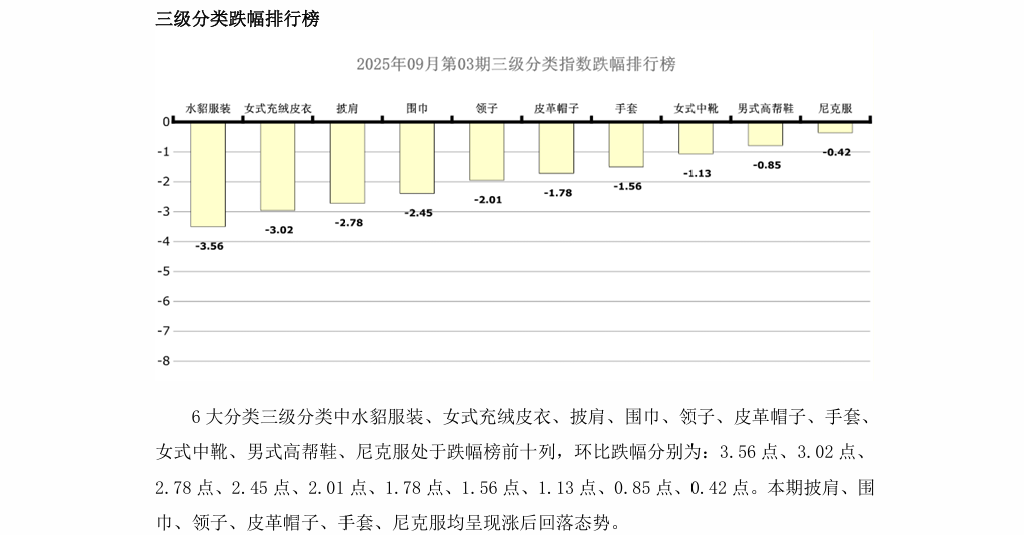Click the -3.56 data label
The width and height of the screenshot is (1024, 535).
[209, 245]
